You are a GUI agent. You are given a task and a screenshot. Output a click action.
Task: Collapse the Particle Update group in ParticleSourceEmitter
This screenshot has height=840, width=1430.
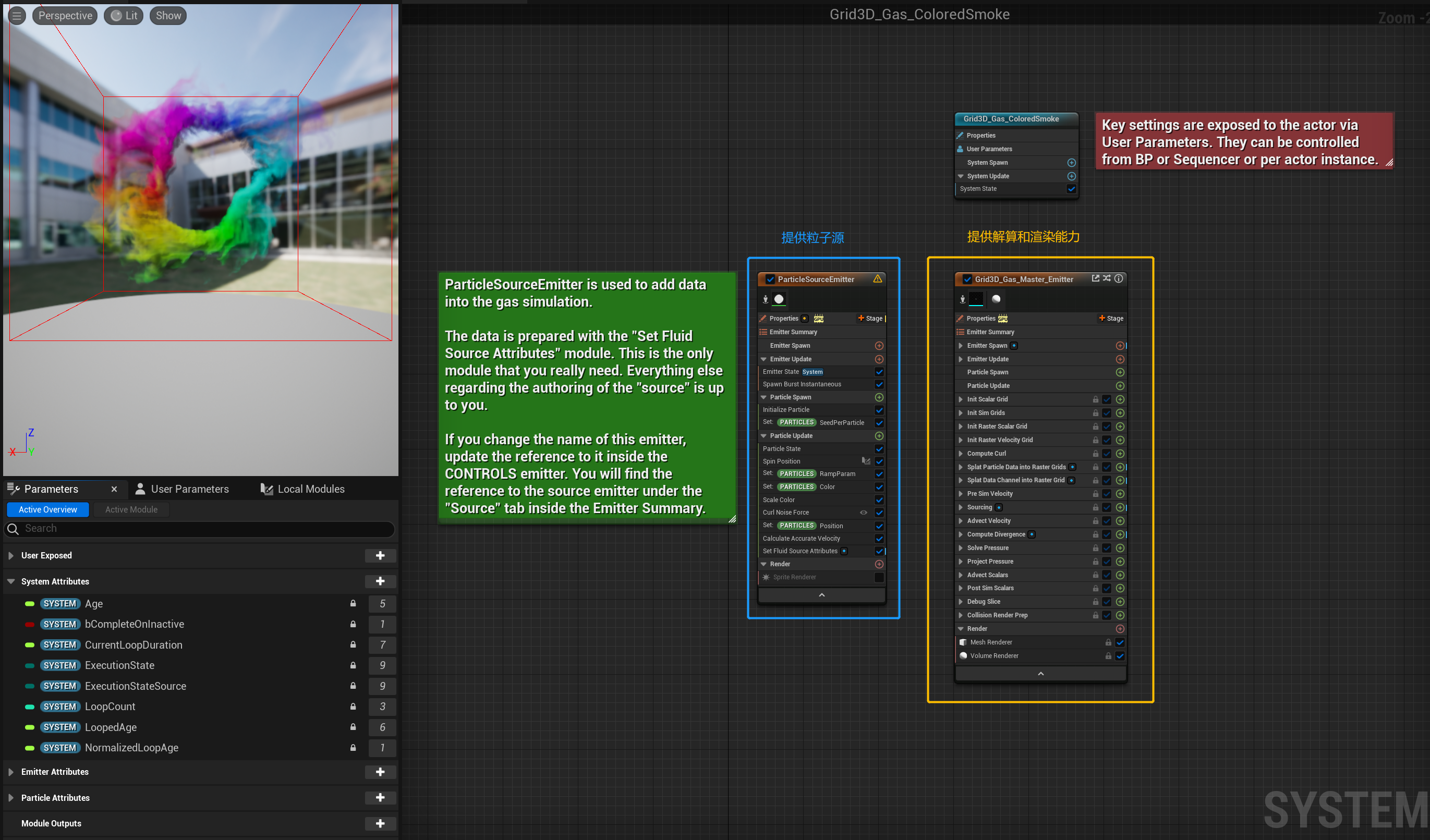764,435
